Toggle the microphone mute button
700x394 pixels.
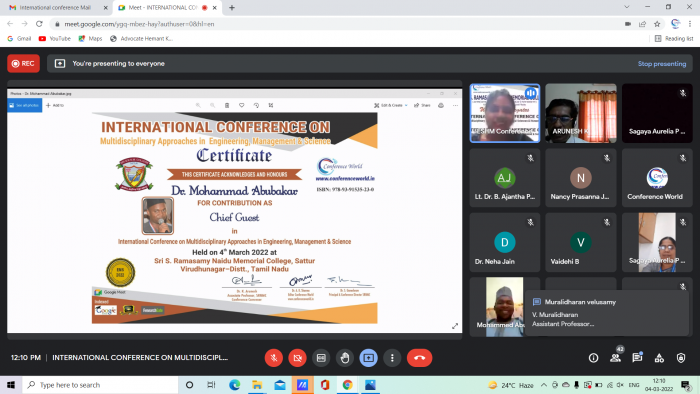(x=274, y=358)
